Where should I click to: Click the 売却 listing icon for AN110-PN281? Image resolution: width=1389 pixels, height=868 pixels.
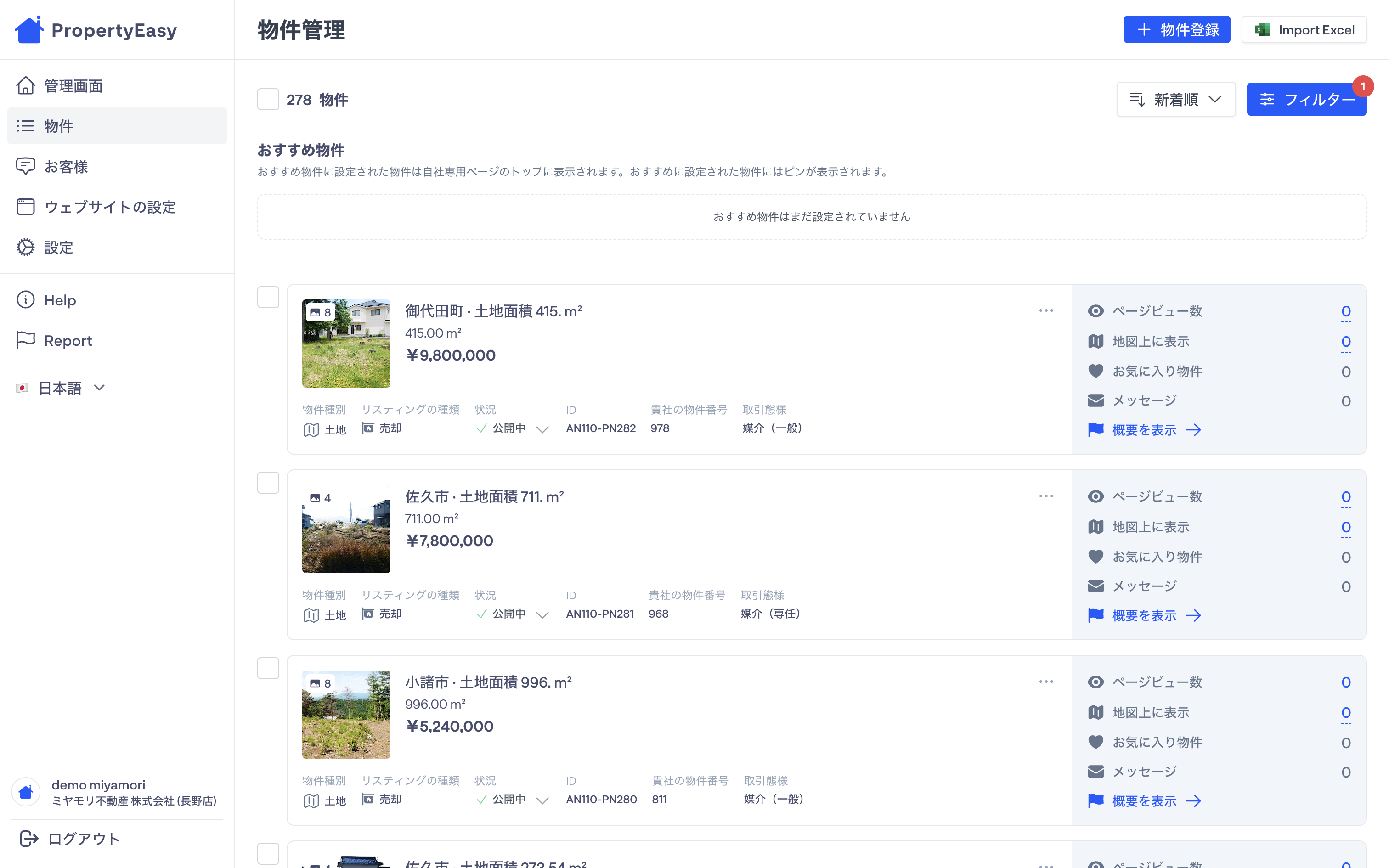point(368,614)
